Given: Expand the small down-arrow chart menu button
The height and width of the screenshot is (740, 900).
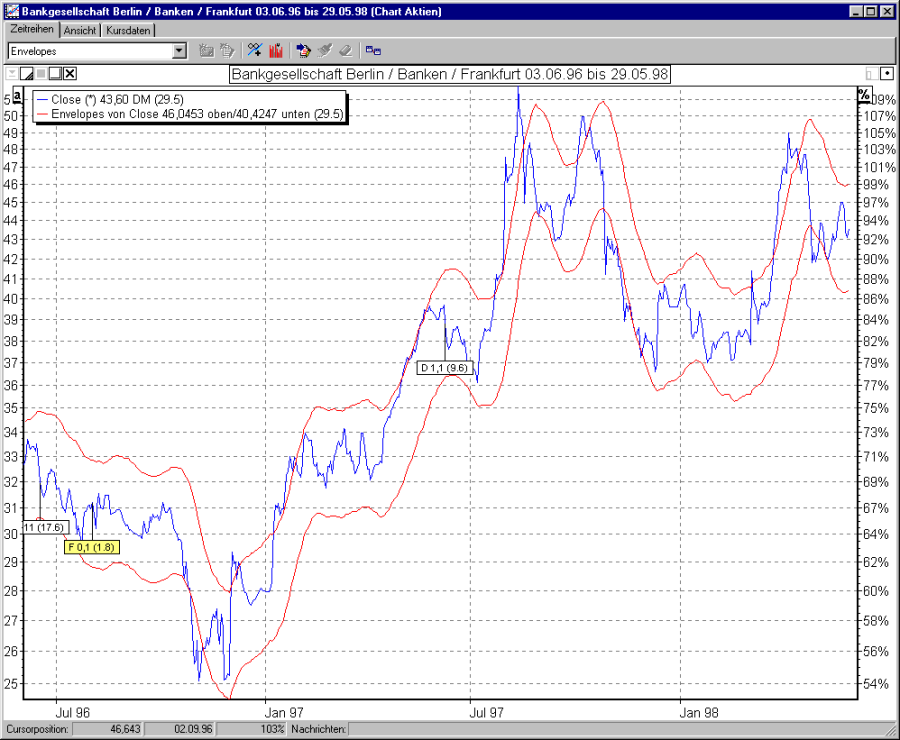Looking at the screenshot, I should pyautogui.click(x=12, y=73).
